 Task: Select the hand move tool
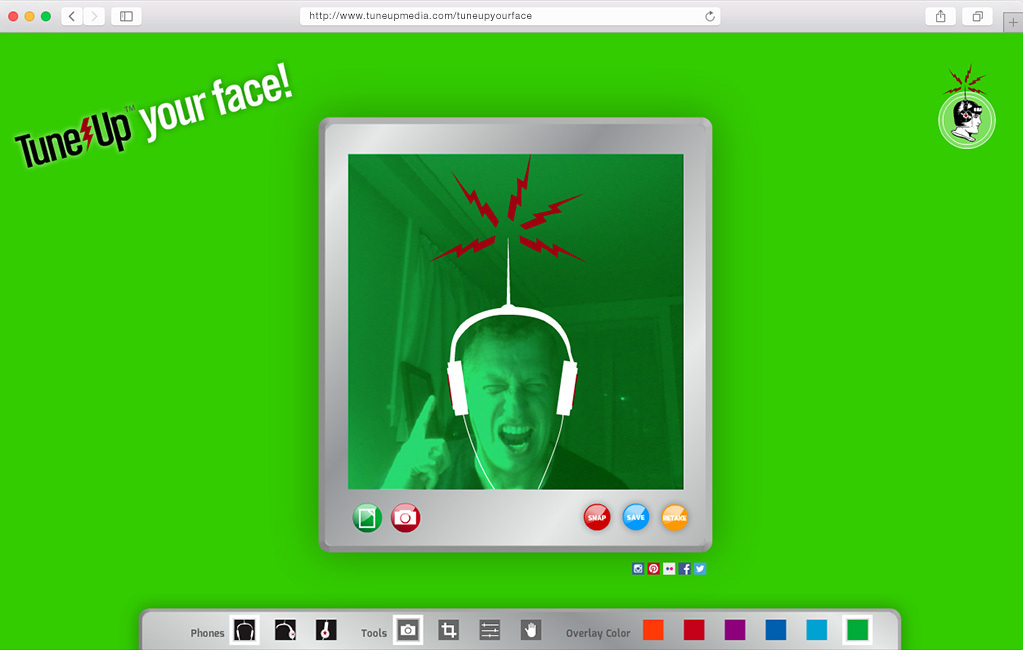click(x=530, y=630)
